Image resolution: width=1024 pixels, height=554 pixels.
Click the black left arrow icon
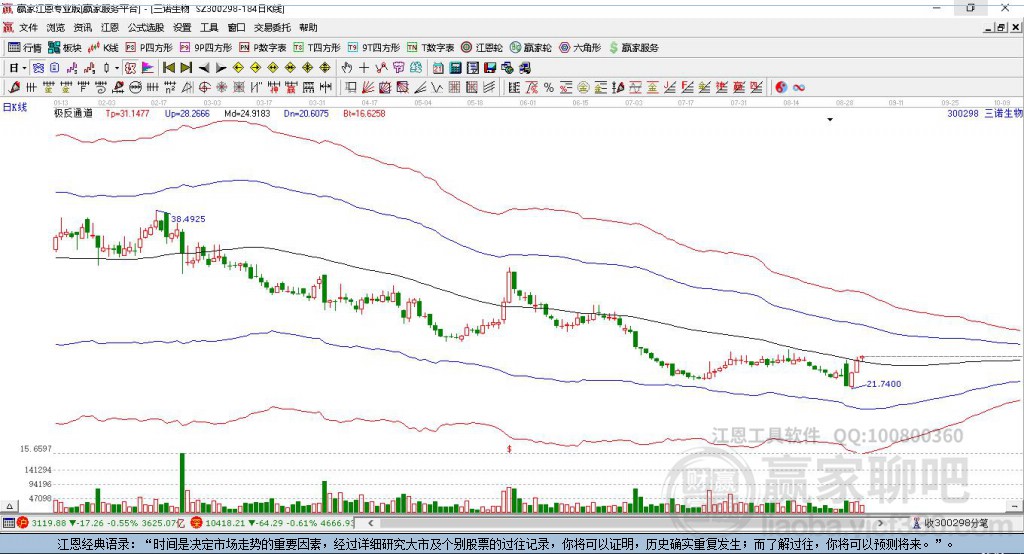[204, 67]
